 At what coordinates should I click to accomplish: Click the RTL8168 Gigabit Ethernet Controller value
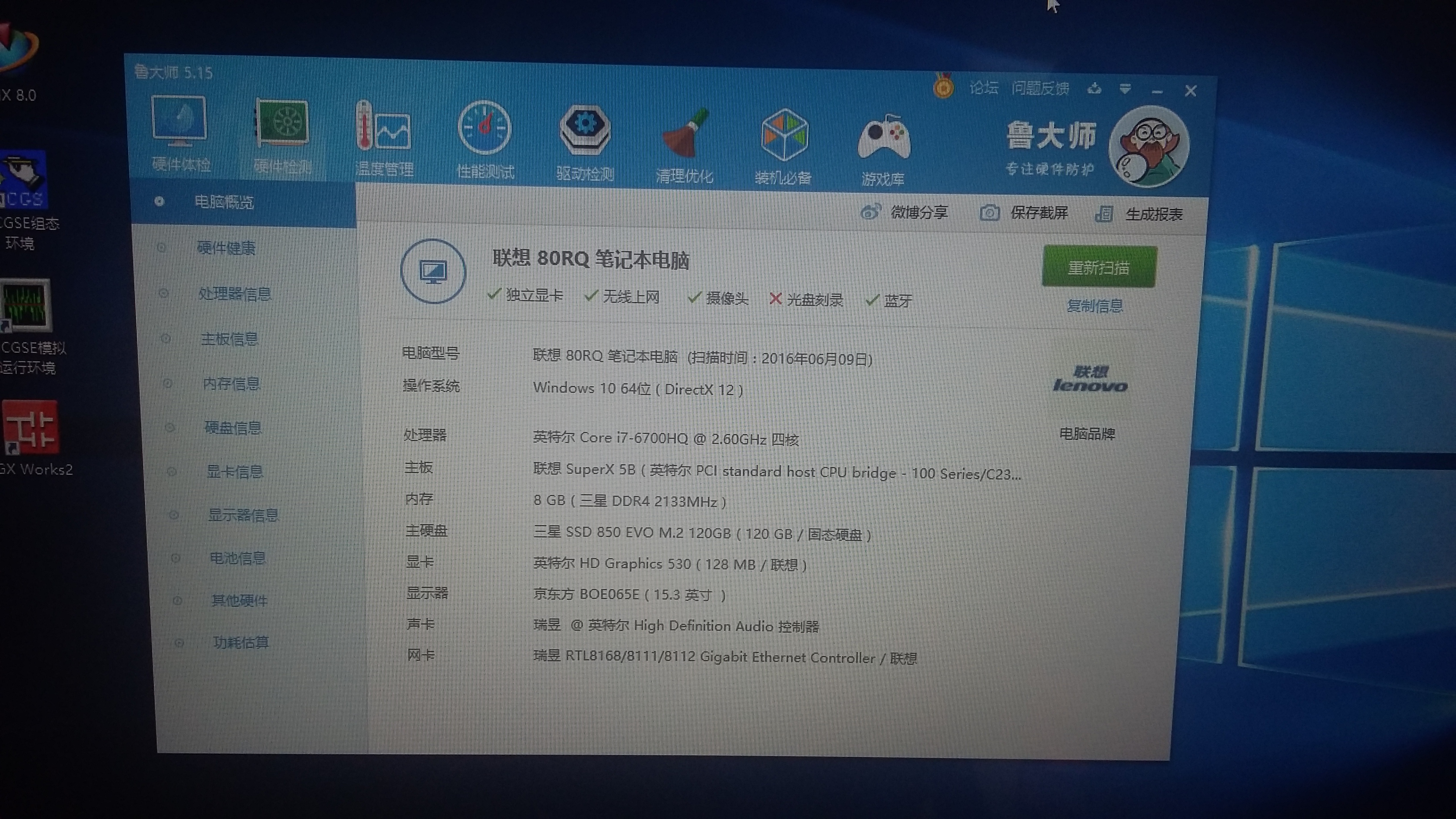click(x=725, y=658)
